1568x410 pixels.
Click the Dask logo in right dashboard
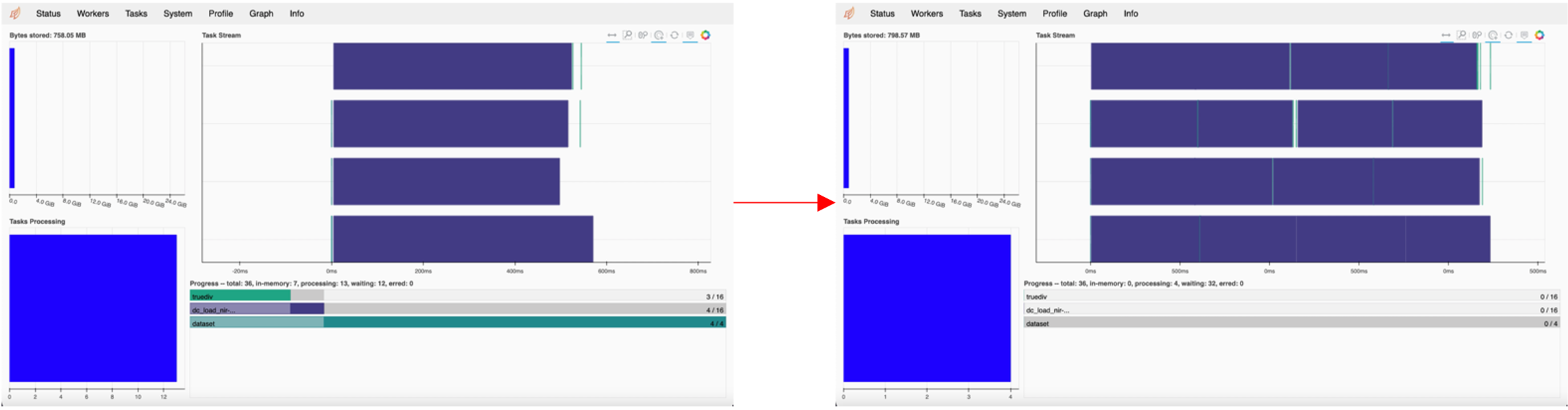(x=849, y=13)
